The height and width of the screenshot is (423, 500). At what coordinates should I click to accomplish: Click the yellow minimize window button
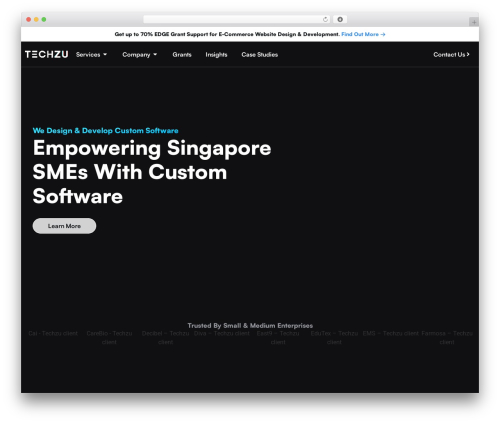click(x=36, y=19)
